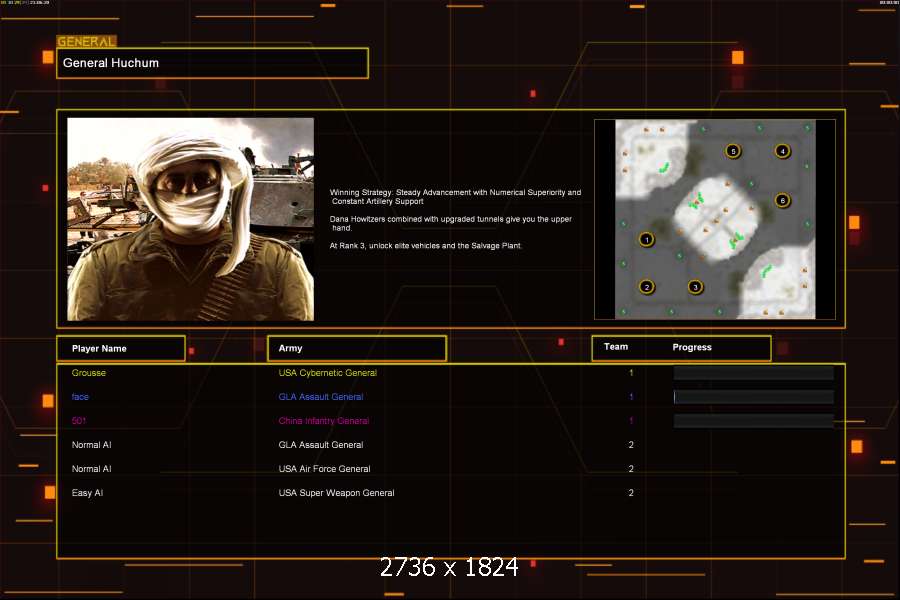This screenshot has height=600, width=900.
Task: Choose start position 4 marker
Action: coord(782,151)
